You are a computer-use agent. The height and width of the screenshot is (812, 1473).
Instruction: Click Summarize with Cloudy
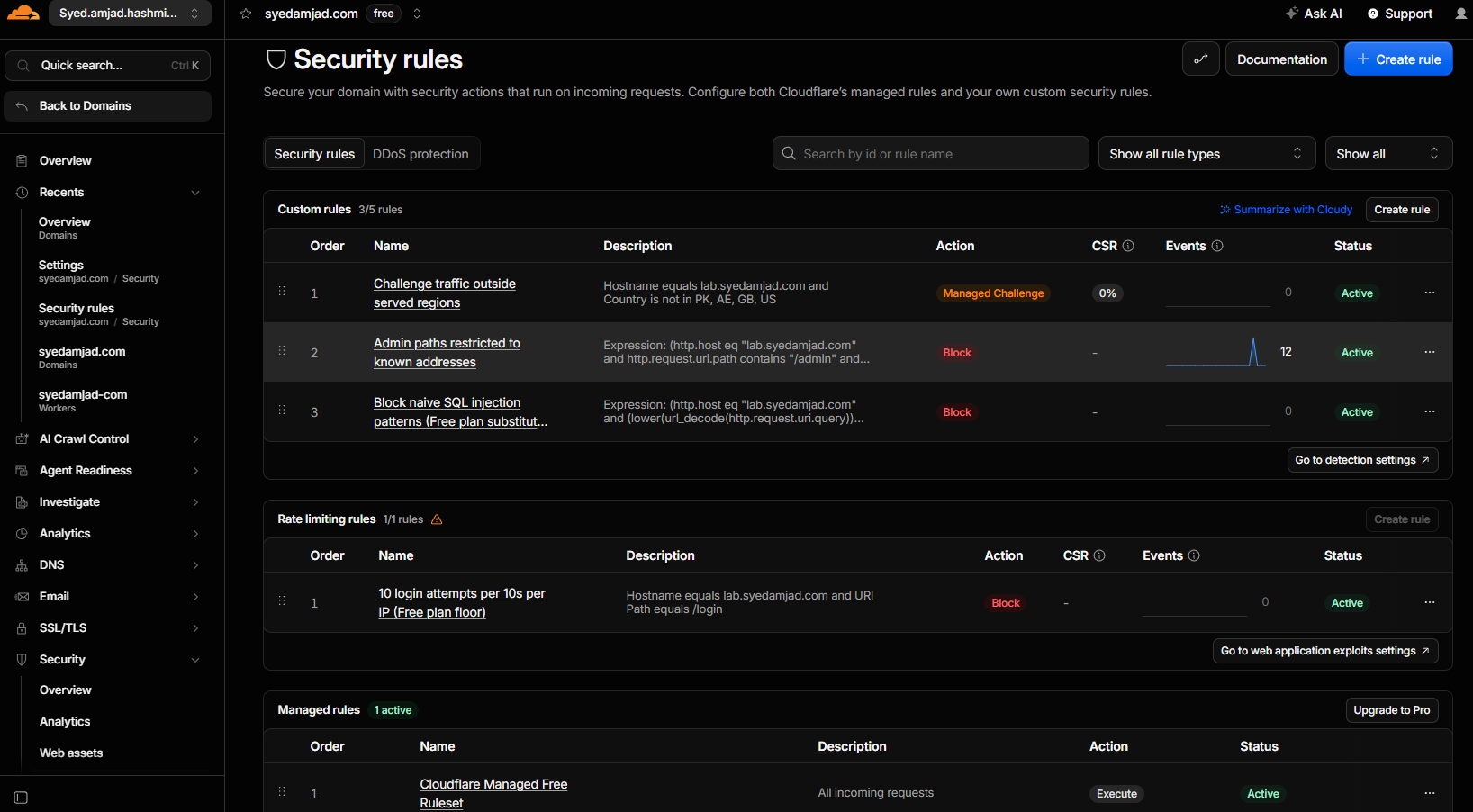coord(1286,210)
